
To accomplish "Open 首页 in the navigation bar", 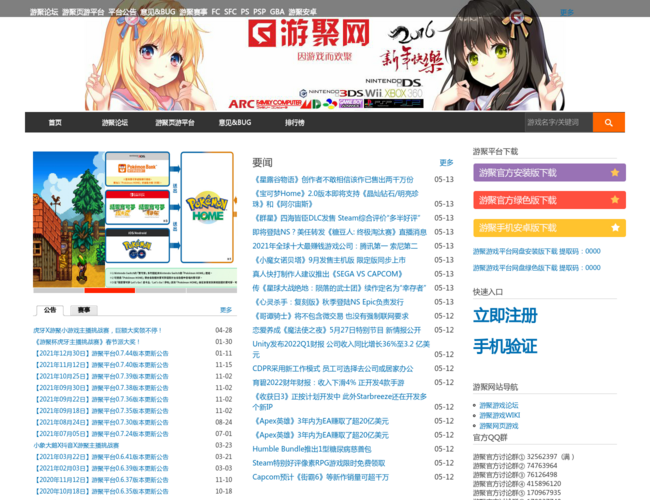I will coord(55,123).
